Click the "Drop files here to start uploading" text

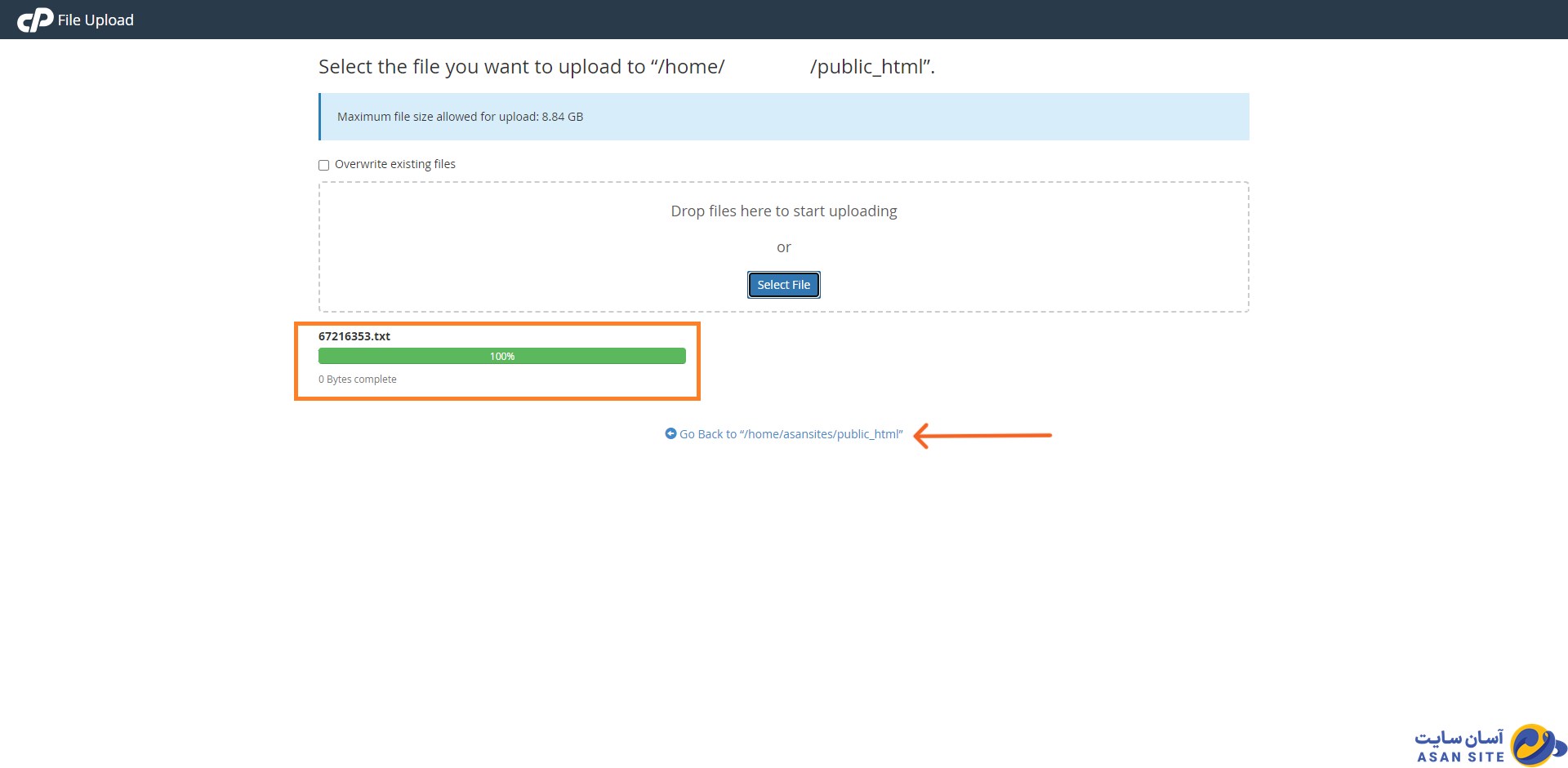coord(783,211)
